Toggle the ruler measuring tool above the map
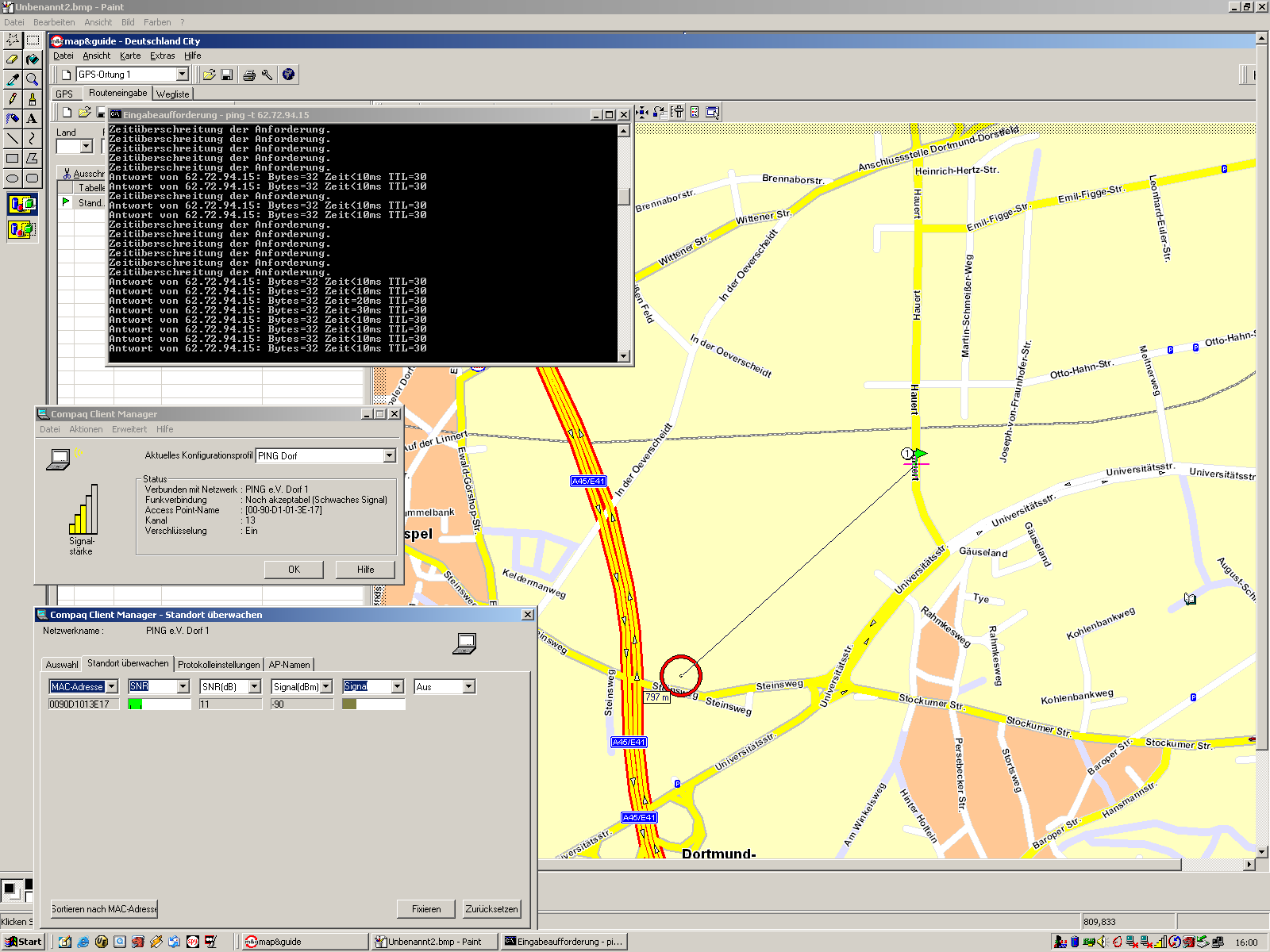The image size is (1270, 952). point(677,113)
